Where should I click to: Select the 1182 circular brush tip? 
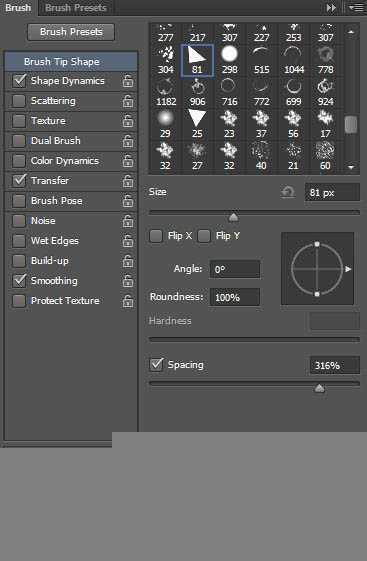click(x=166, y=92)
